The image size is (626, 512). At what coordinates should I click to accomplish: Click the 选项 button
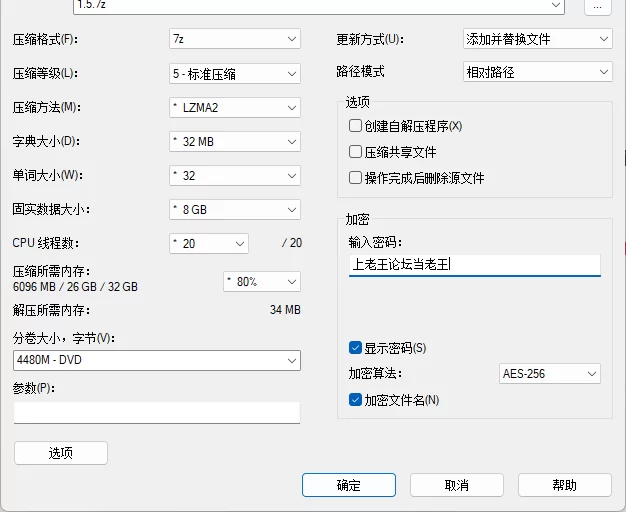[61, 453]
